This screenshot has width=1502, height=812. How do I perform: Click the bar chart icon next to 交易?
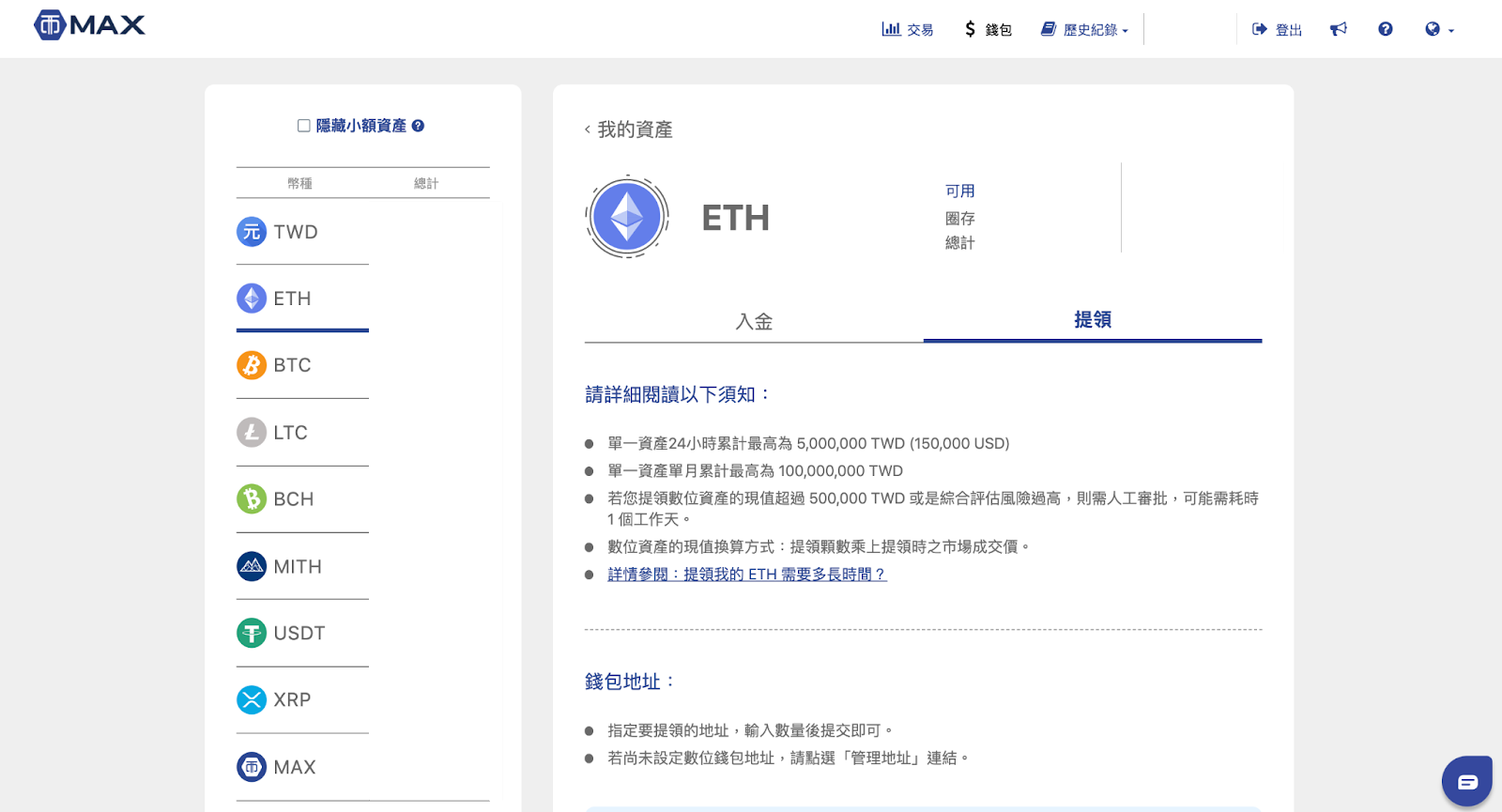pos(891,29)
